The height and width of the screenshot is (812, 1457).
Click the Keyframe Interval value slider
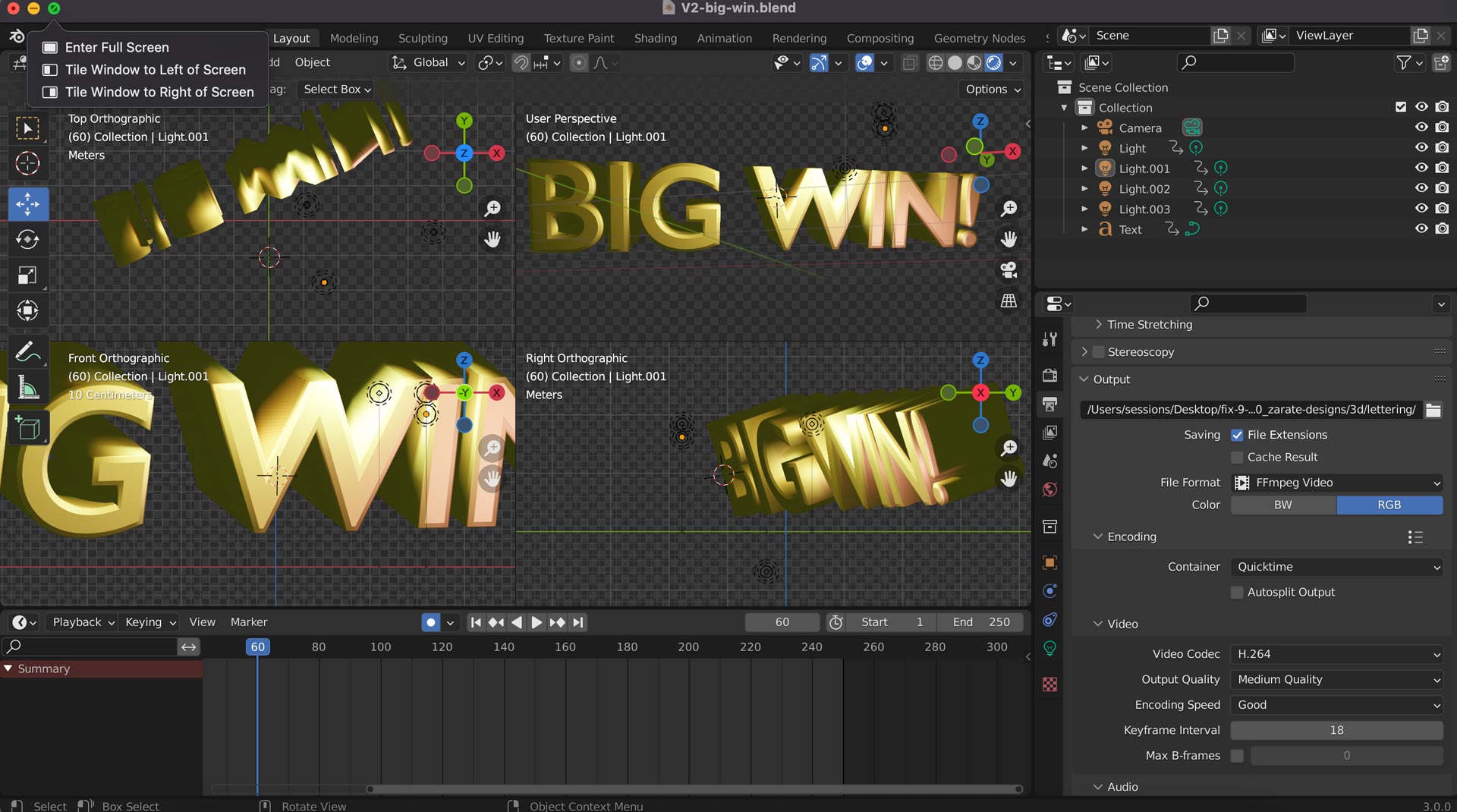pos(1336,730)
